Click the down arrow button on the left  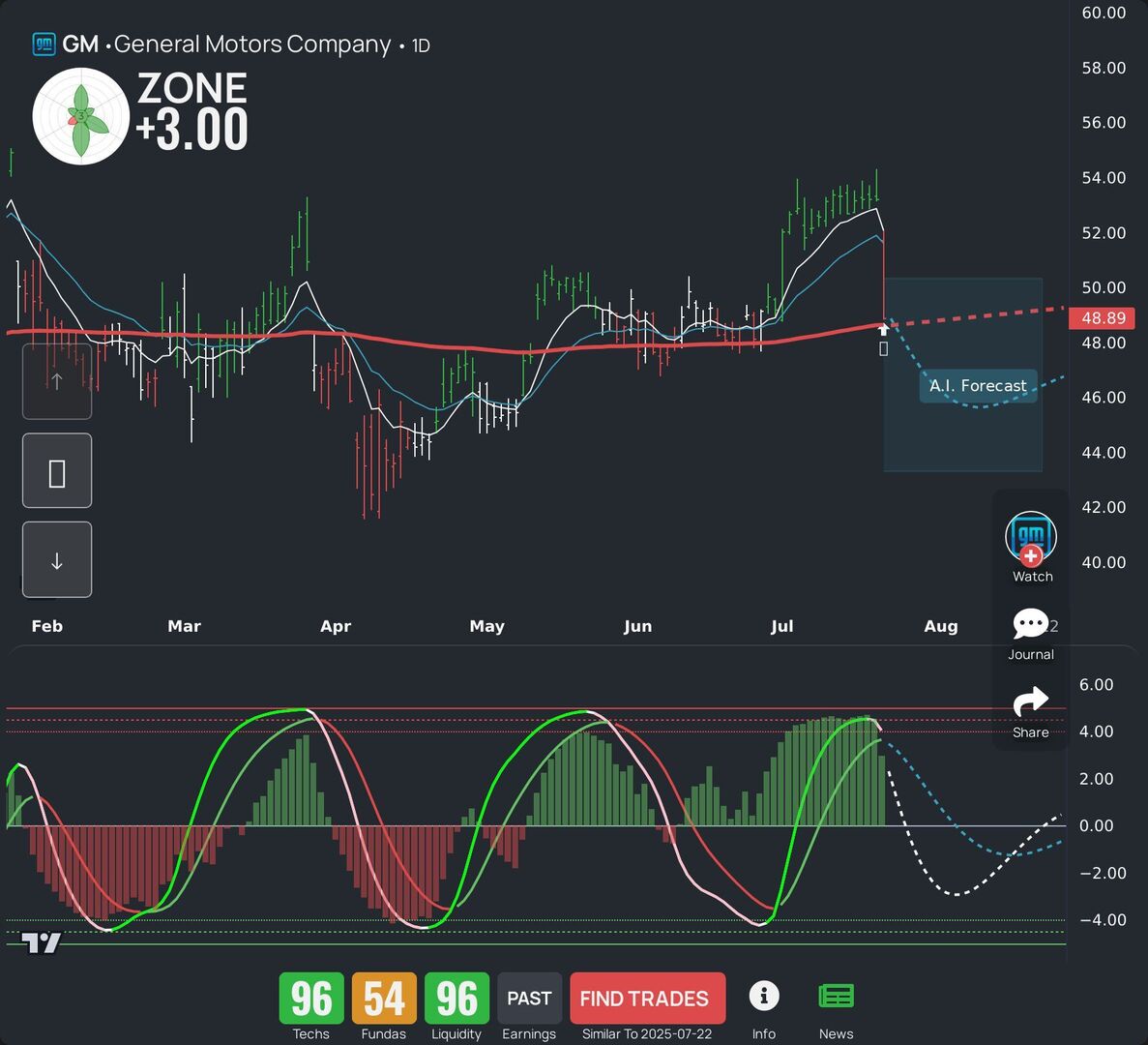tap(57, 559)
